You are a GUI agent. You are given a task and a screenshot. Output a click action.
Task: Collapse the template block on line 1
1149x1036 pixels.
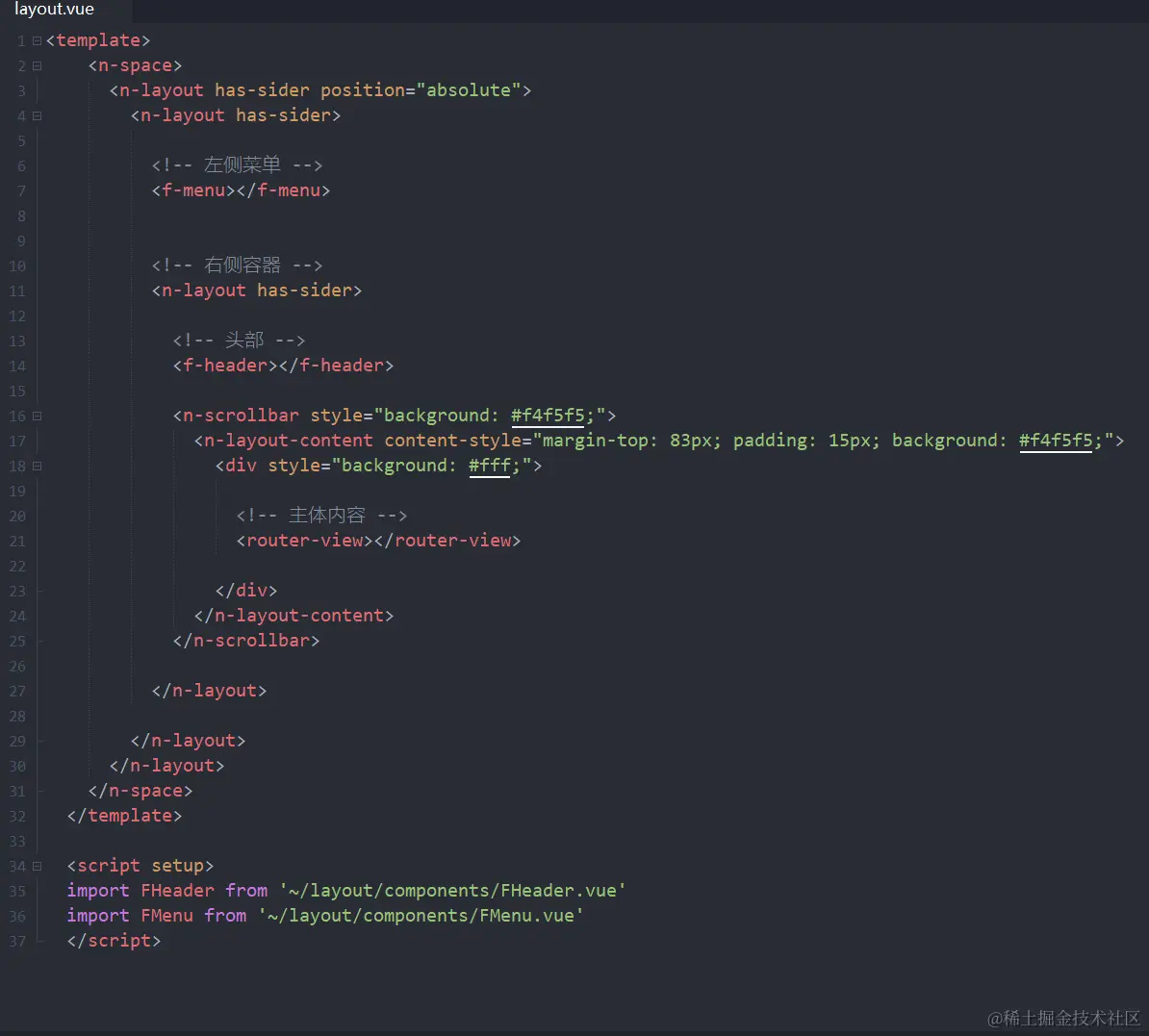[x=37, y=41]
